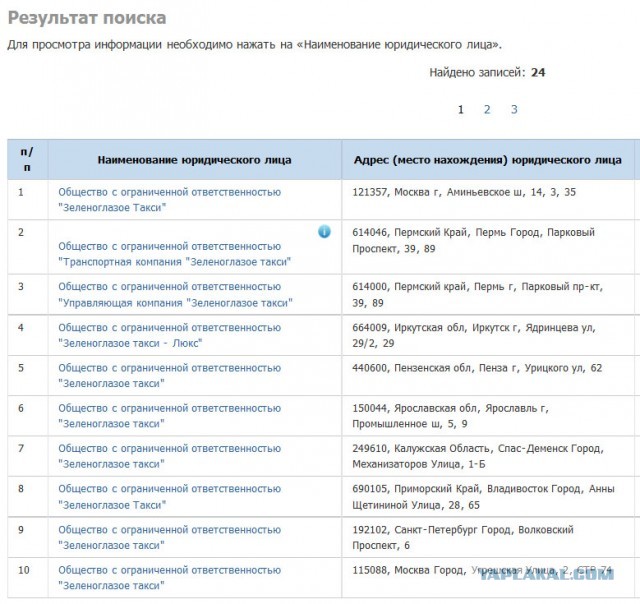Open the Ярославль company link in row 6

169,415
